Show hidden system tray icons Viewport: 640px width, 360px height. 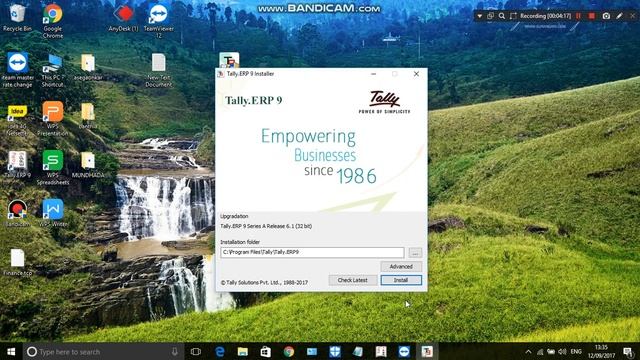529,351
